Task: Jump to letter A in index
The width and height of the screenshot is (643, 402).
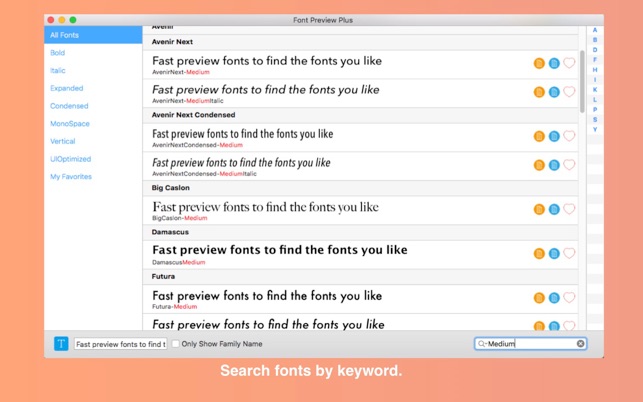Action: pos(595,30)
